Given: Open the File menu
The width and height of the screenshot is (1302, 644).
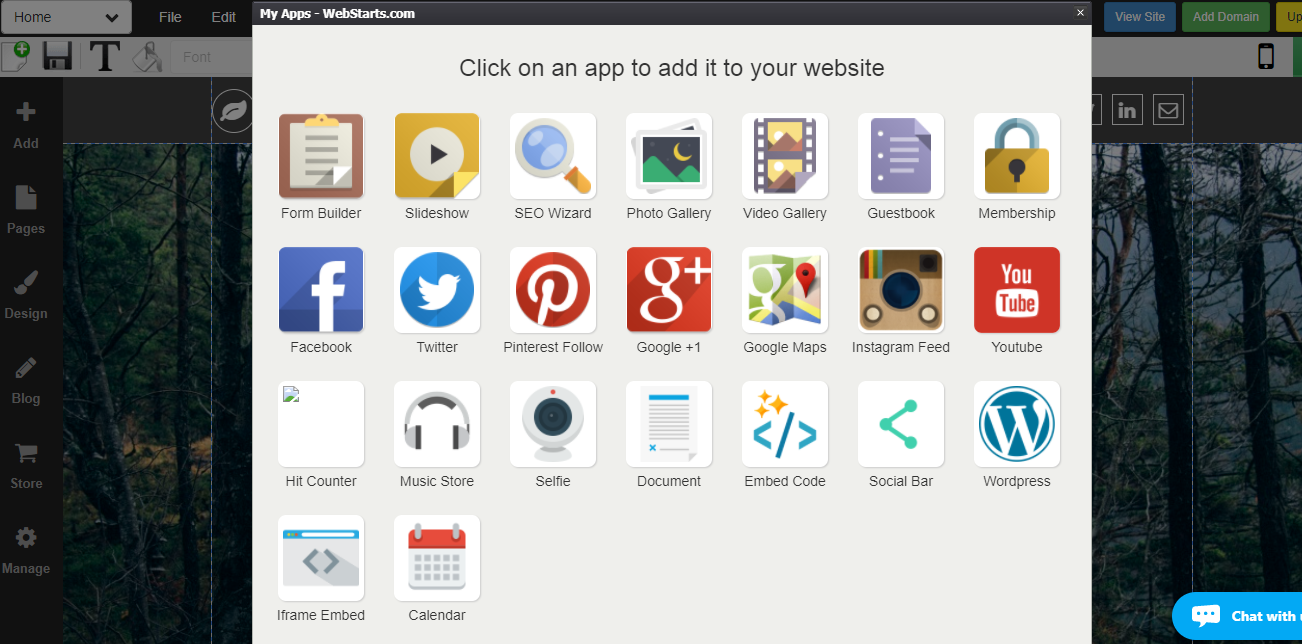Looking at the screenshot, I should coord(170,17).
